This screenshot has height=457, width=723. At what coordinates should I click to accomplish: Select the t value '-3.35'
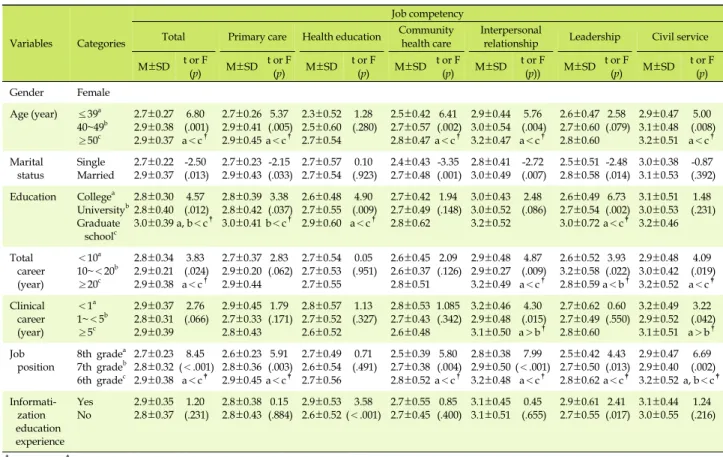[449, 162]
